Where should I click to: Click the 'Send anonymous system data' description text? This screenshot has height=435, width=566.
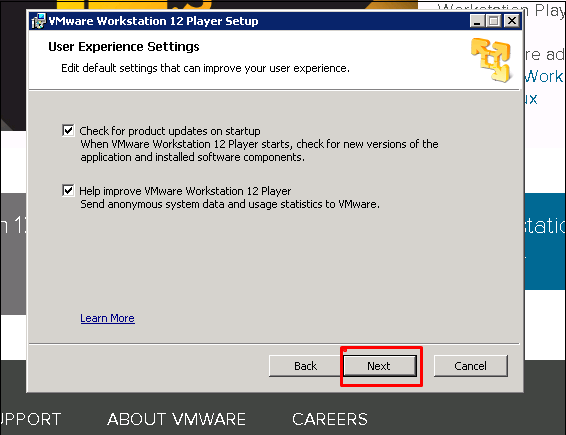point(230,204)
